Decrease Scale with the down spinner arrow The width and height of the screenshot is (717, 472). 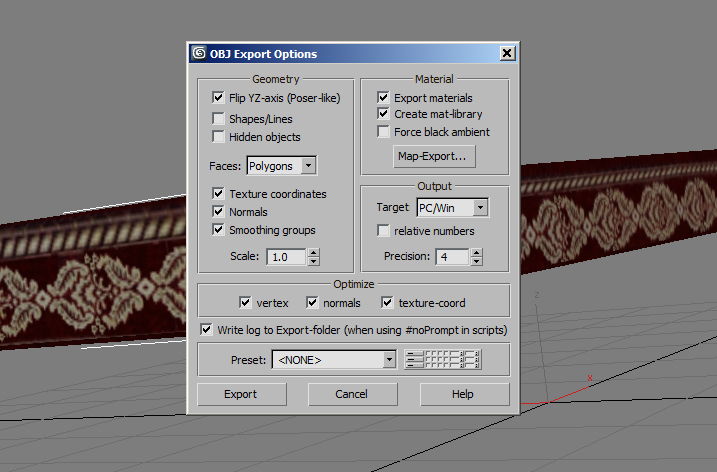pos(314,262)
